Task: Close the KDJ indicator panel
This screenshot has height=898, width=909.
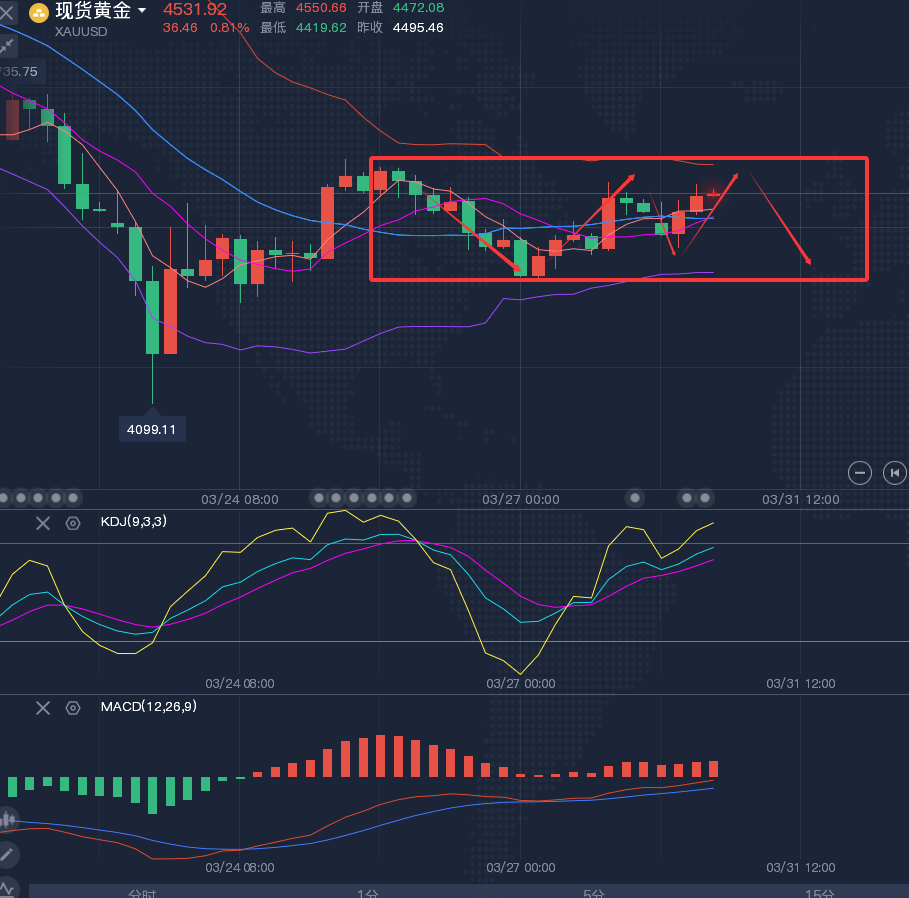Action: [43, 523]
